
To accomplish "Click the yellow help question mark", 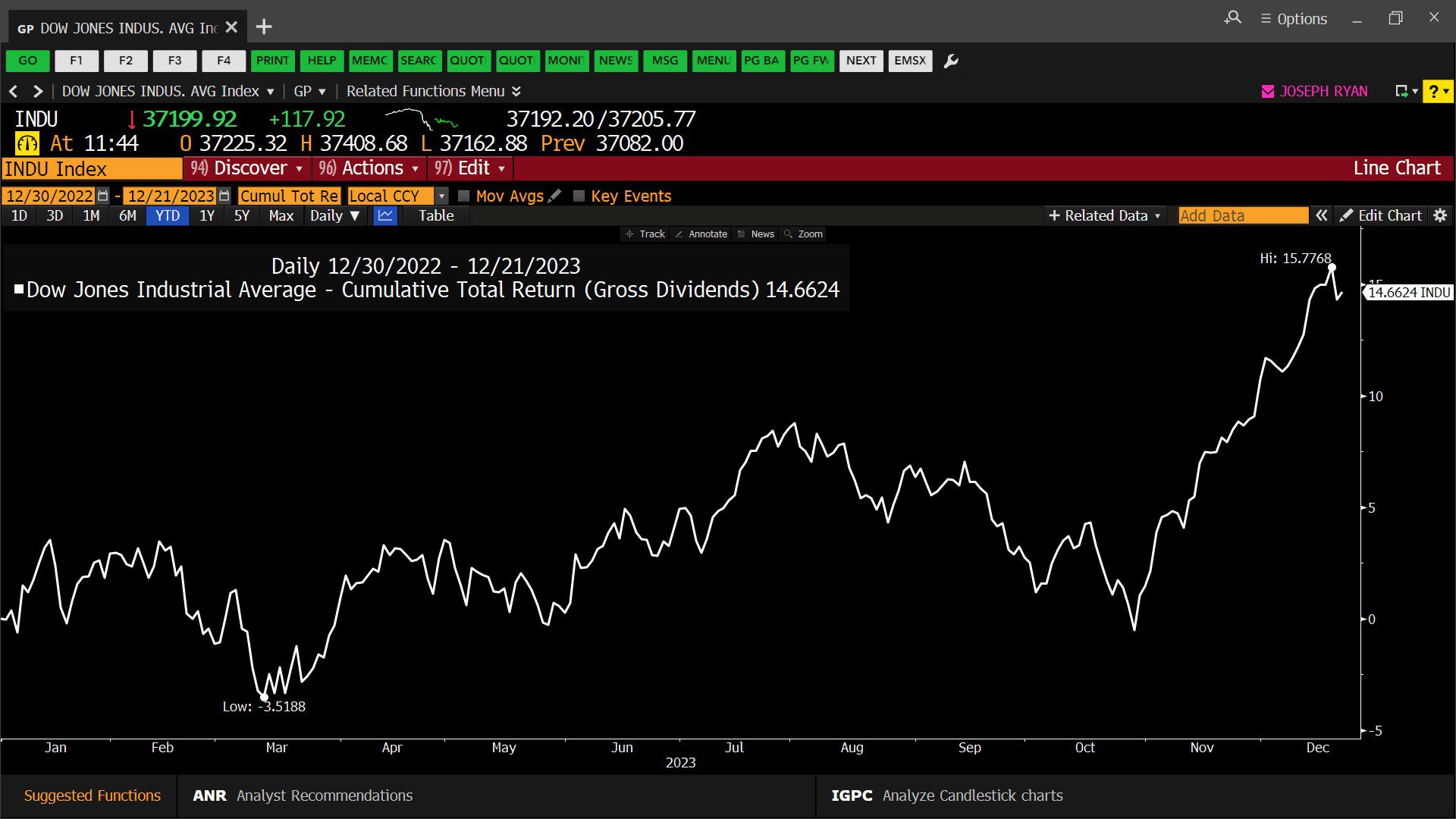I will 1433,92.
